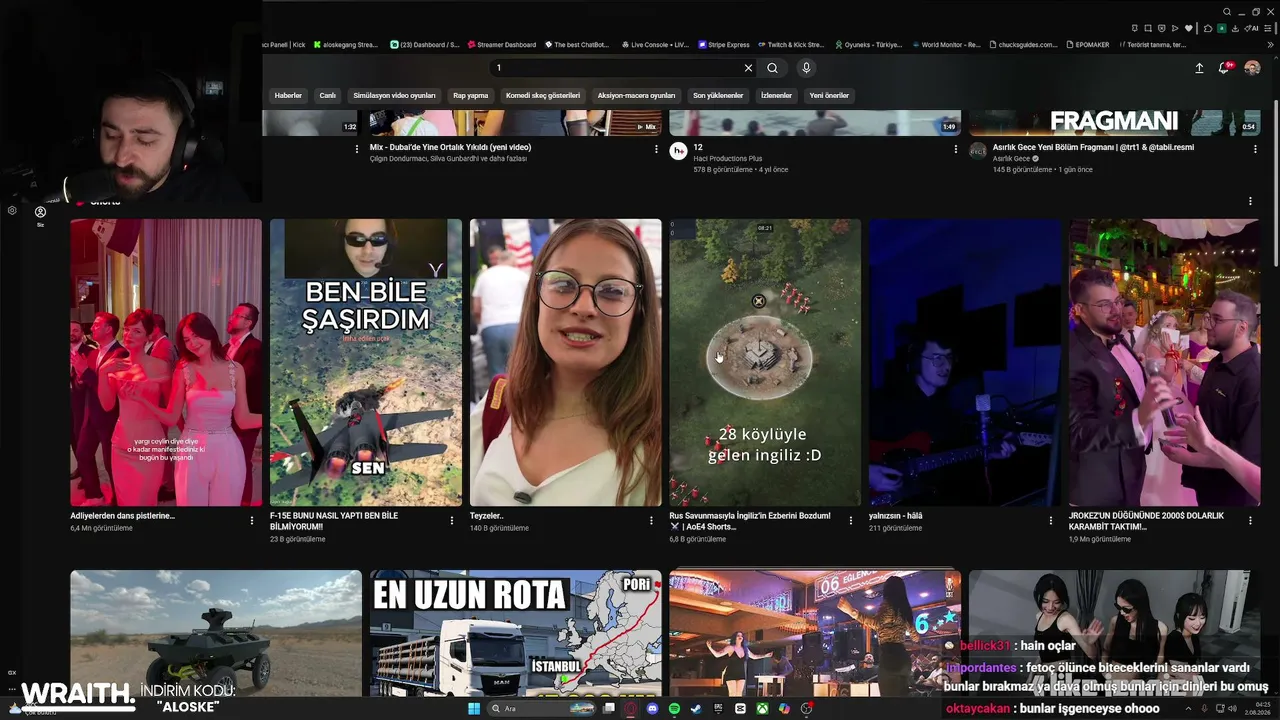Select the Haberler filter chip
This screenshot has width=1280, height=720.
pyautogui.click(x=288, y=96)
